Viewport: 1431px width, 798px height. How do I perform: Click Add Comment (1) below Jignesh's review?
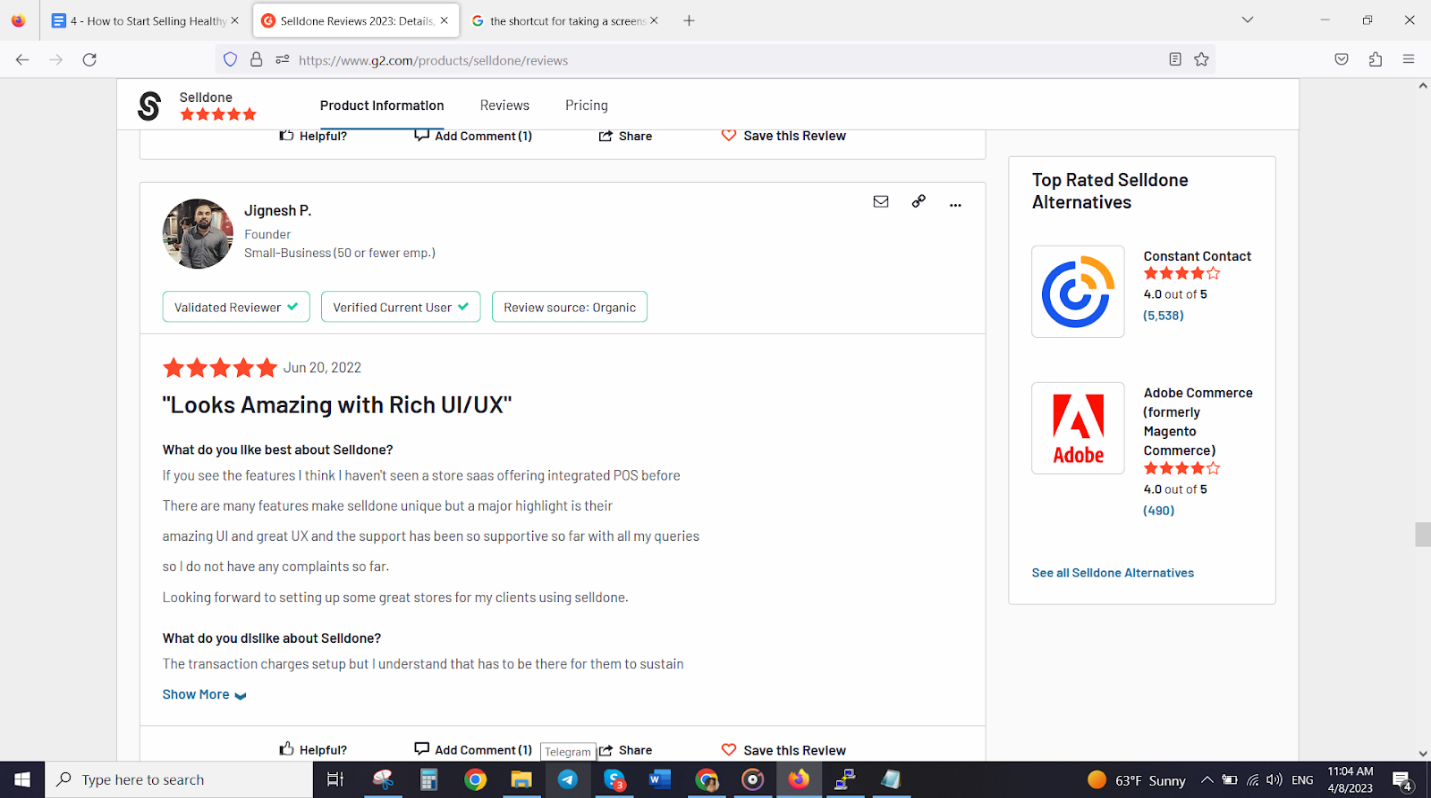point(473,750)
